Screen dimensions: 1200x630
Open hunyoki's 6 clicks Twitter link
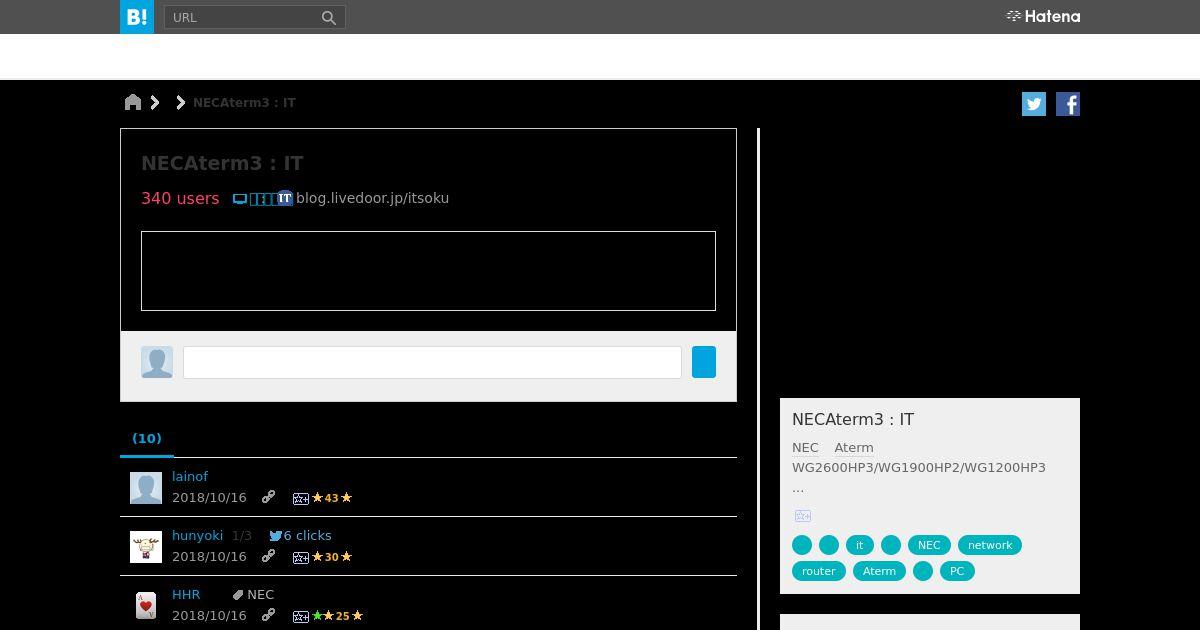(300, 535)
